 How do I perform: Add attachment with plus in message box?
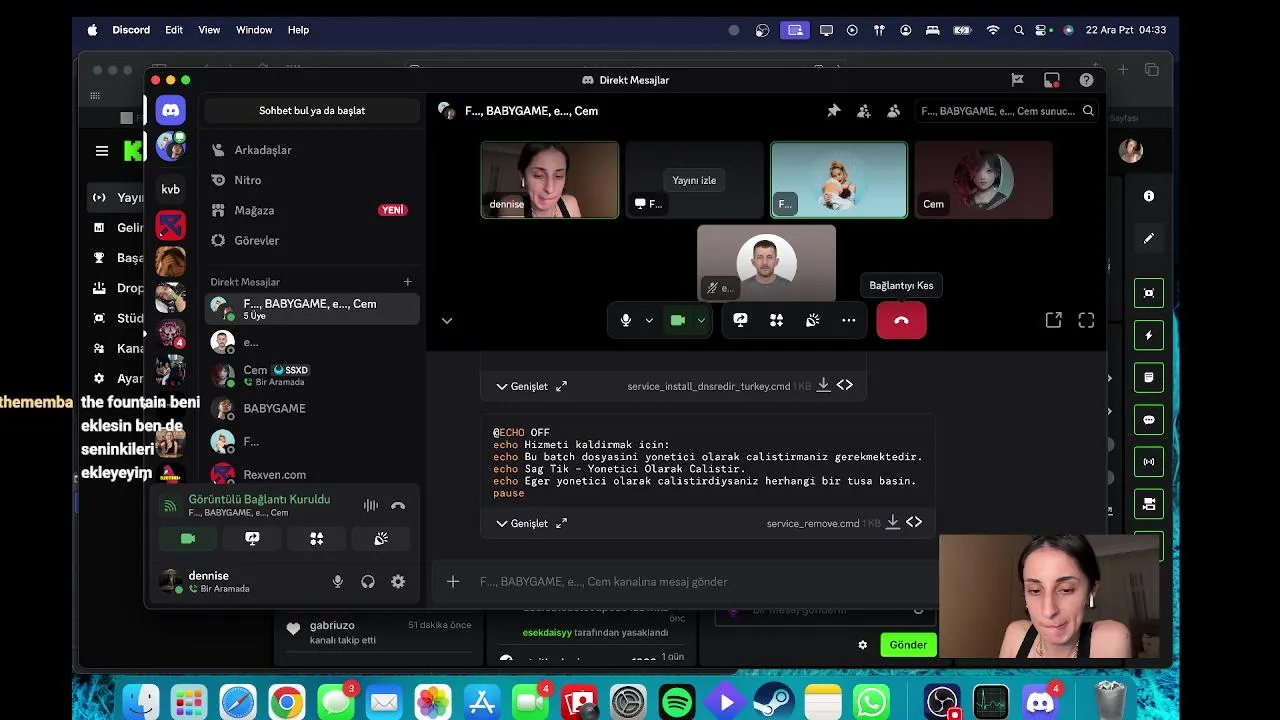(x=453, y=581)
